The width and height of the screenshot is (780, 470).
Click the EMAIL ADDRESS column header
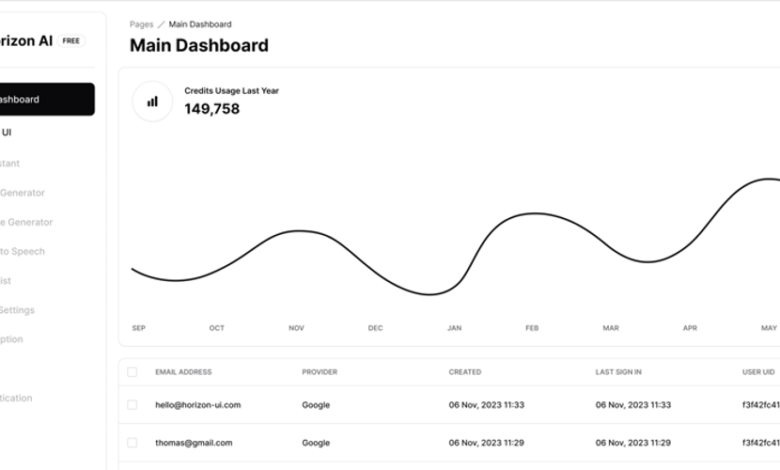coord(184,372)
